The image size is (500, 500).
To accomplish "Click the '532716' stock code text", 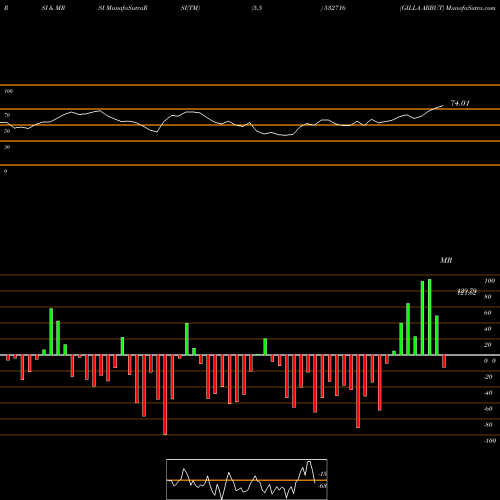I will coord(334,8).
